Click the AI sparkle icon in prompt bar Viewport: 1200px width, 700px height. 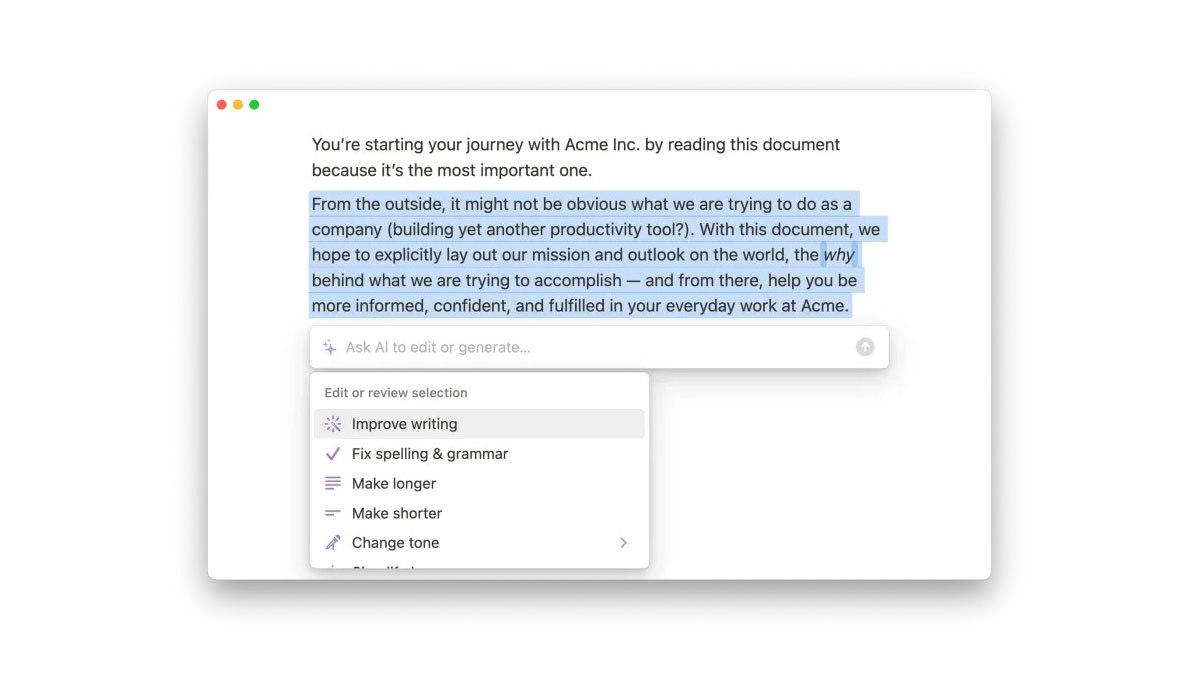pyautogui.click(x=329, y=347)
